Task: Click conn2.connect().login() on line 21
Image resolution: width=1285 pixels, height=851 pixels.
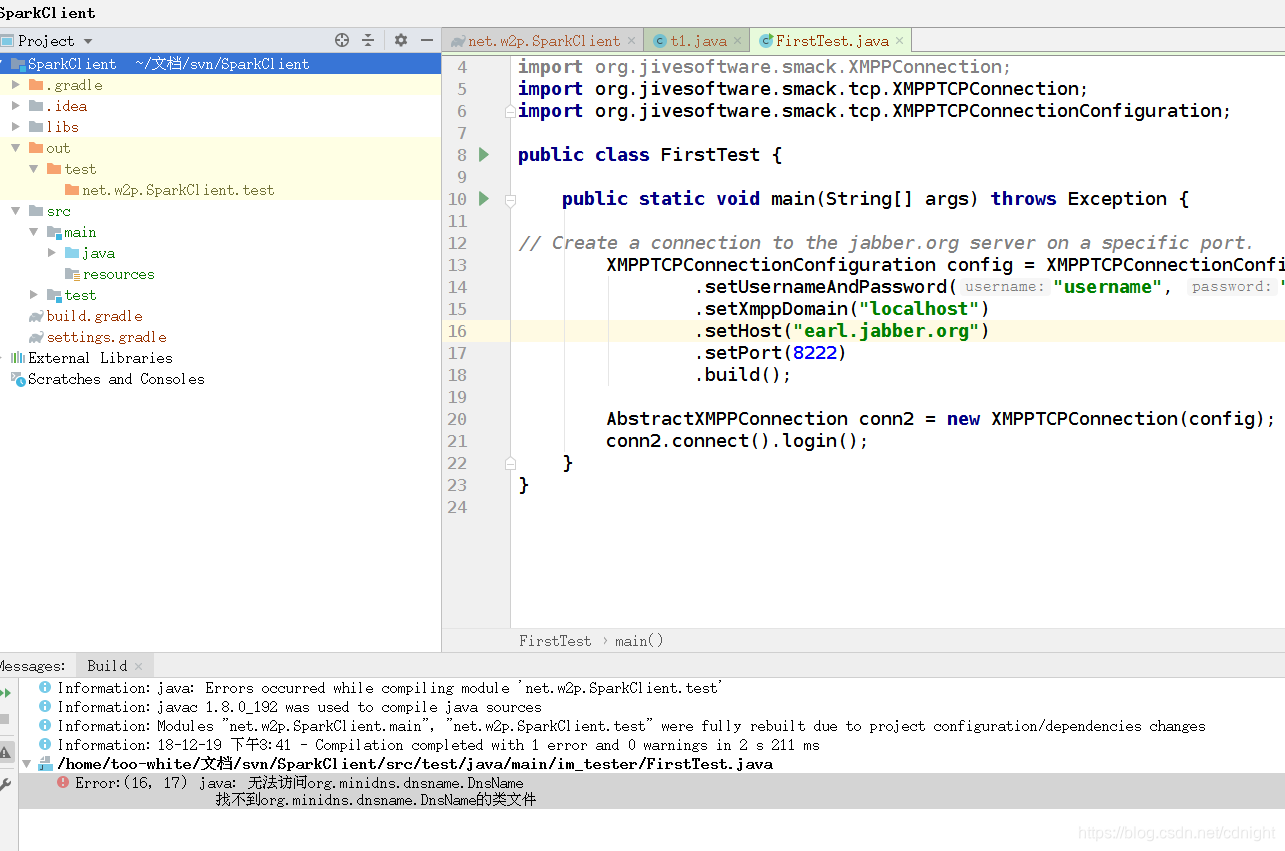Action: point(737,441)
